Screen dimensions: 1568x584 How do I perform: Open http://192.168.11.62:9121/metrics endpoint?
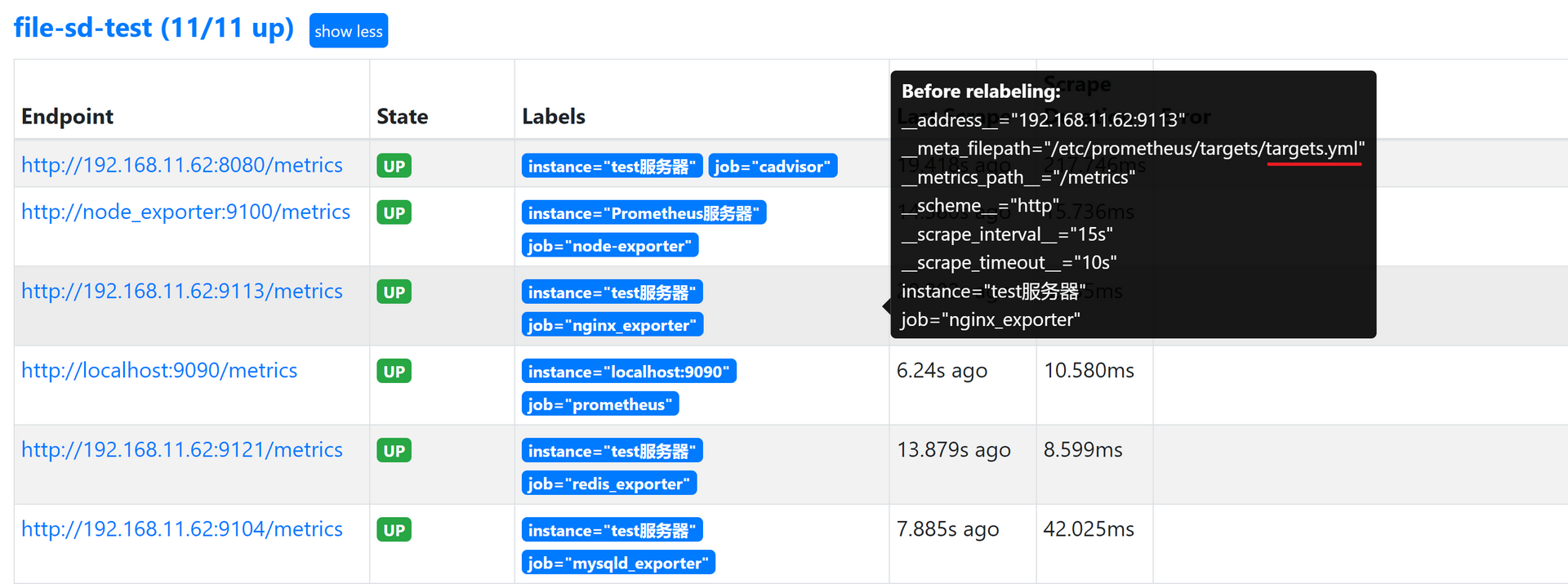[x=182, y=449]
